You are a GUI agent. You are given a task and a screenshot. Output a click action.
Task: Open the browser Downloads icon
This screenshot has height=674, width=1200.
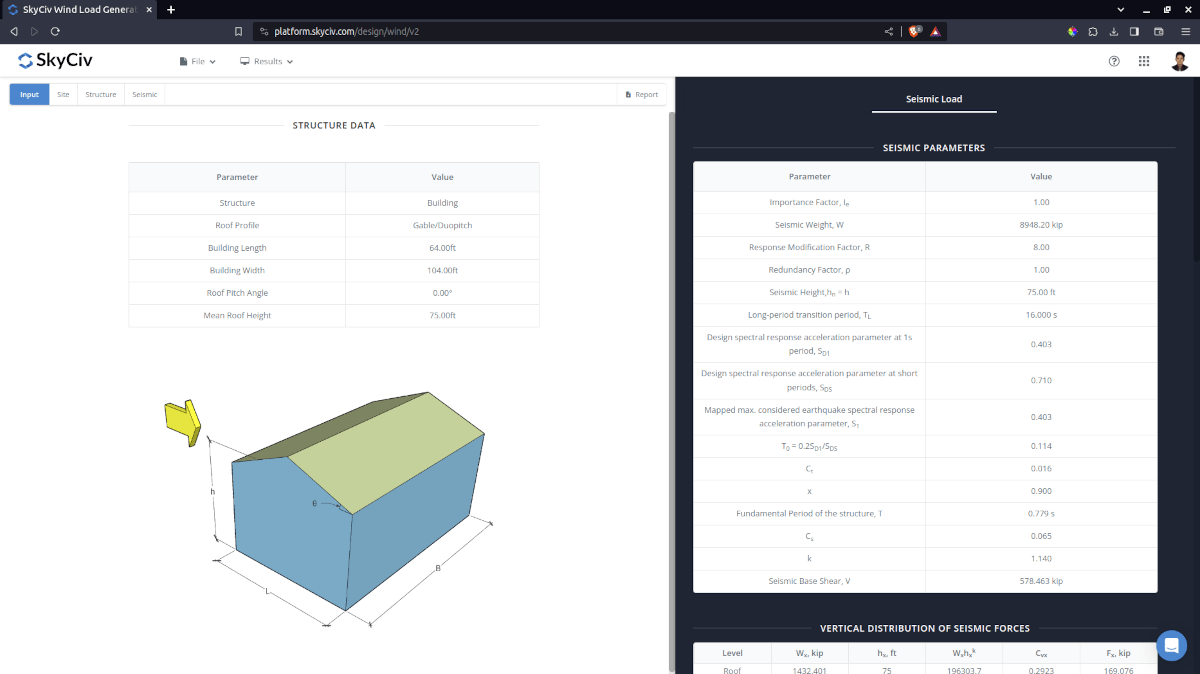[x=1113, y=31]
